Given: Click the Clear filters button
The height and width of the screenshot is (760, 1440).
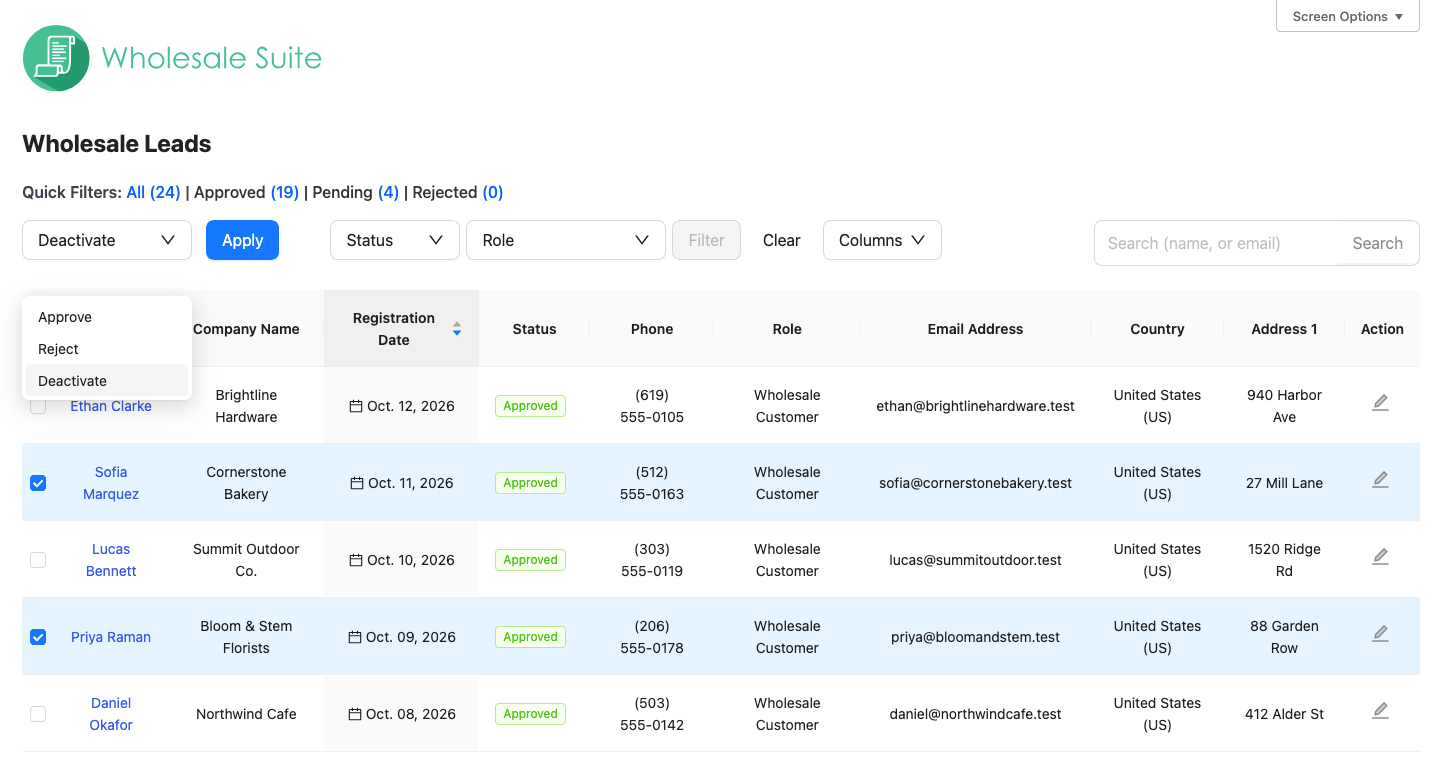Looking at the screenshot, I should pyautogui.click(x=781, y=240).
